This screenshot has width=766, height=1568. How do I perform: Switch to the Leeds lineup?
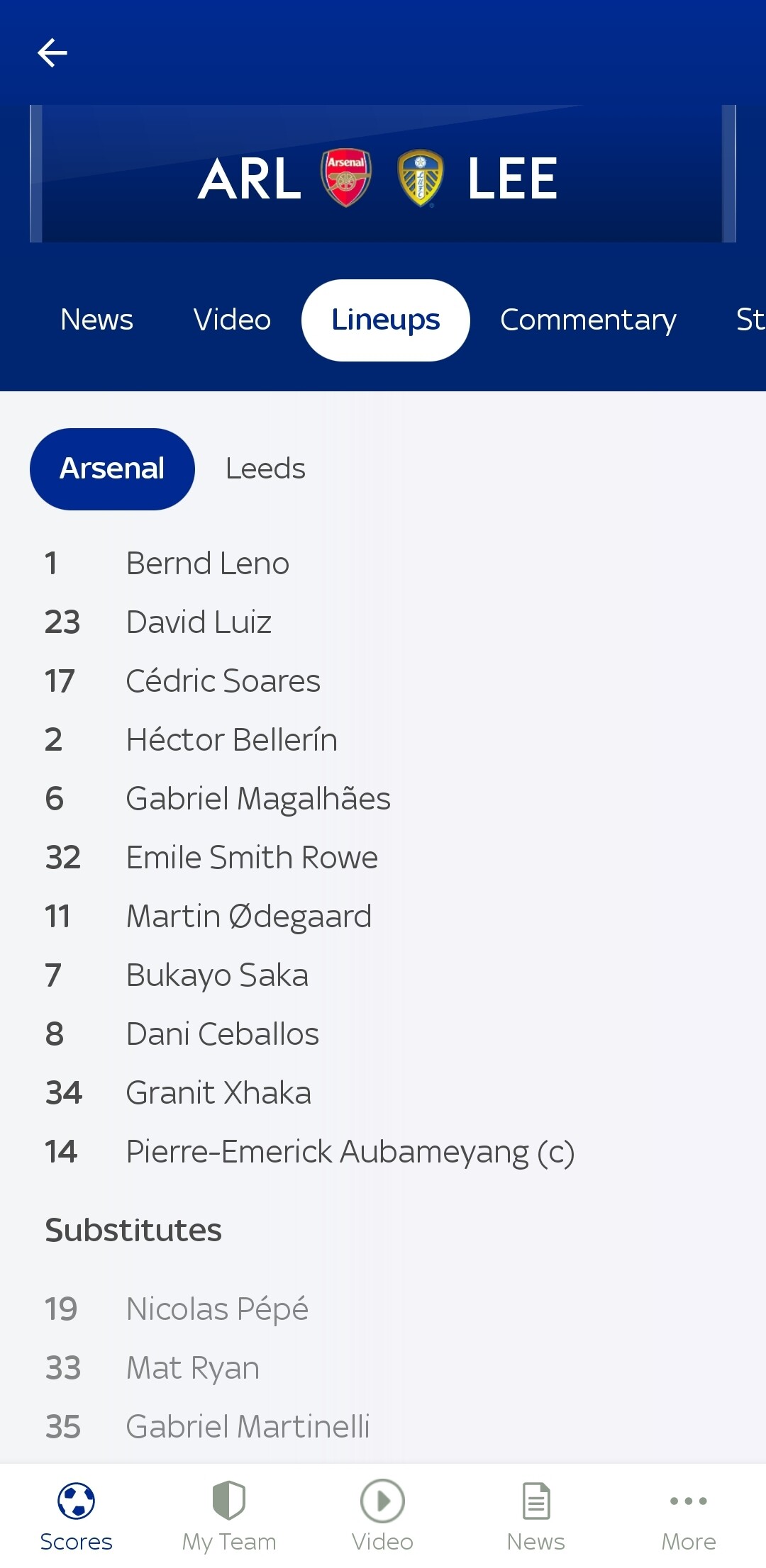click(265, 469)
